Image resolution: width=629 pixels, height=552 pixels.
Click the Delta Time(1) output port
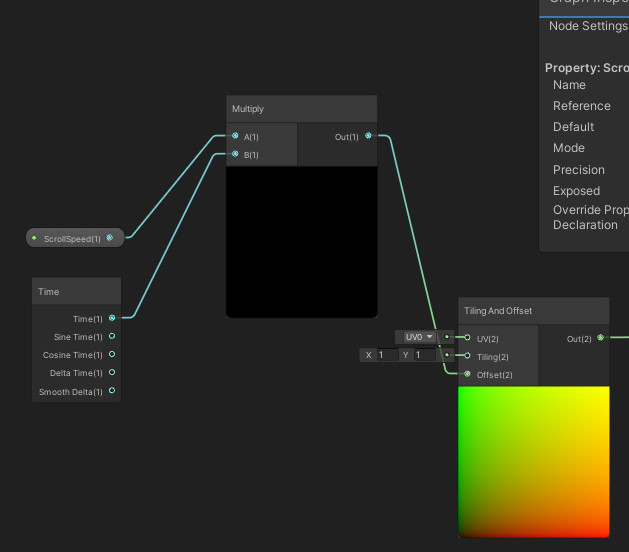coord(112,373)
